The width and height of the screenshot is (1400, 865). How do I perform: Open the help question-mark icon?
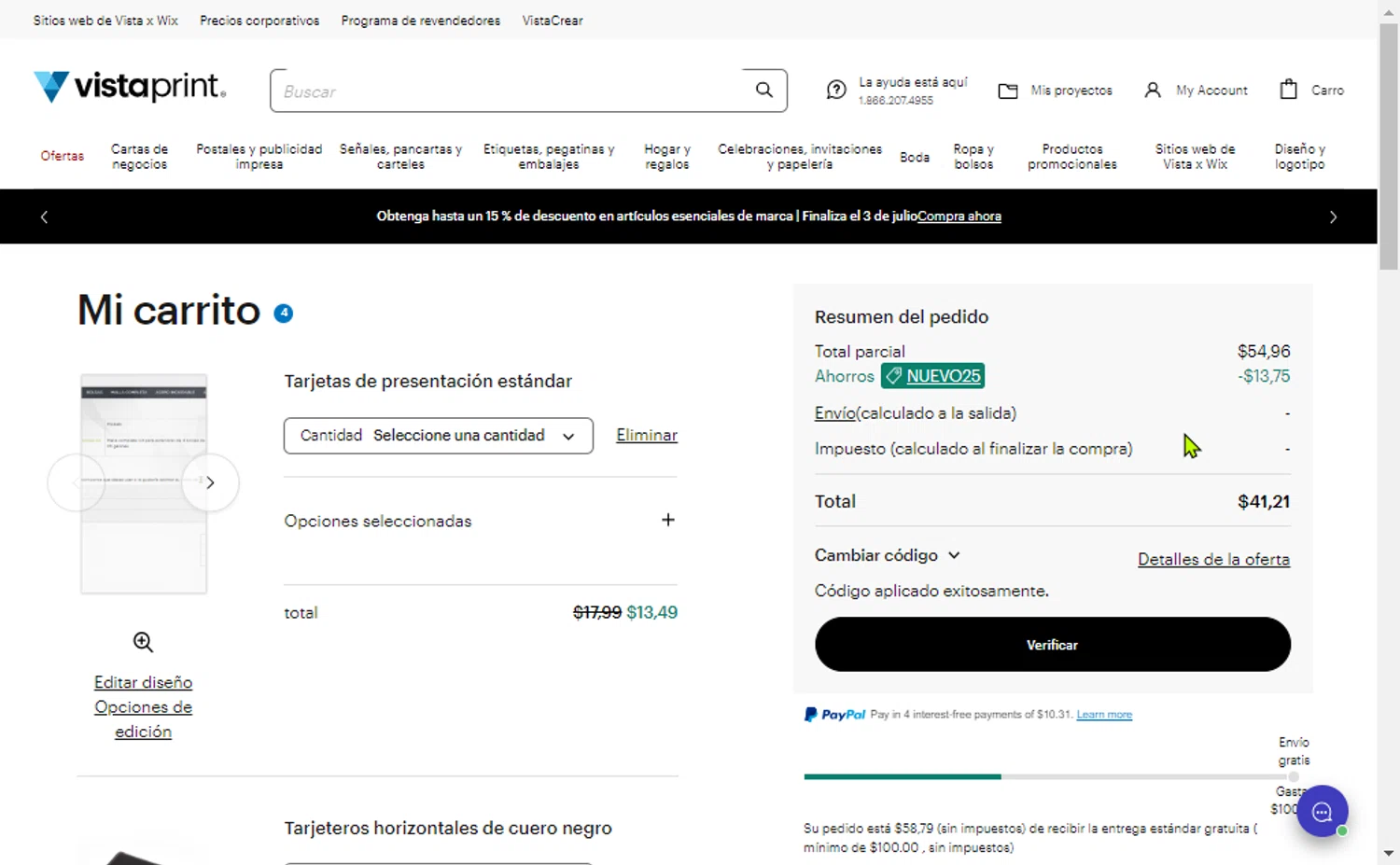pos(836,90)
